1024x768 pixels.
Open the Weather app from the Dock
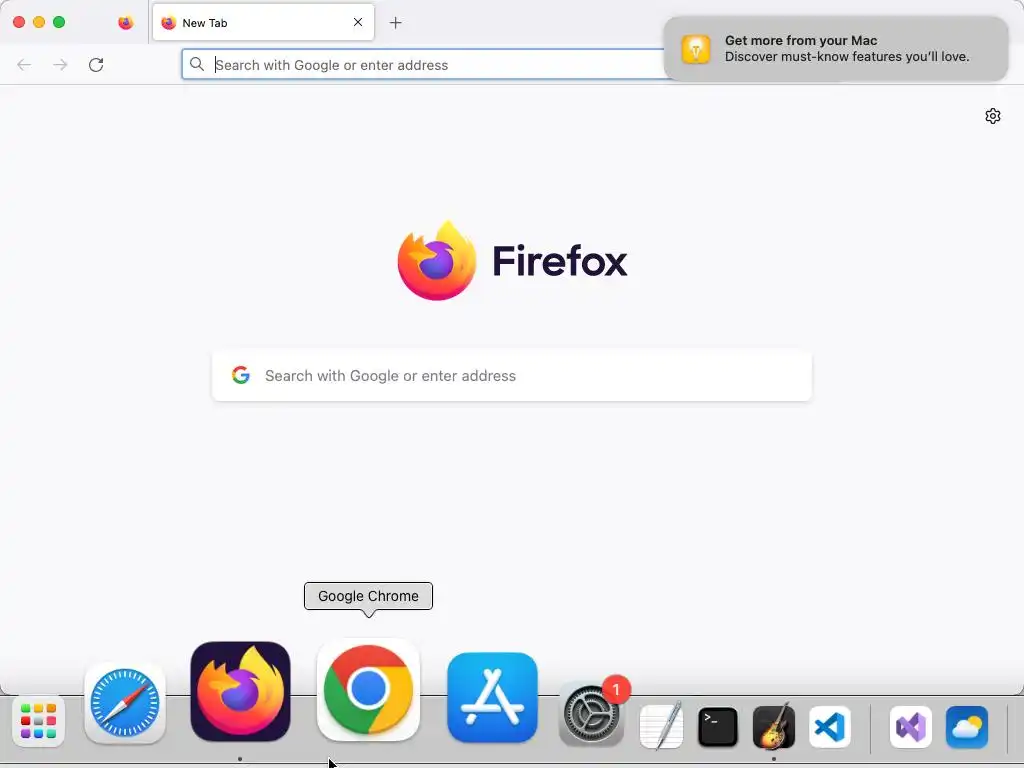click(x=967, y=727)
